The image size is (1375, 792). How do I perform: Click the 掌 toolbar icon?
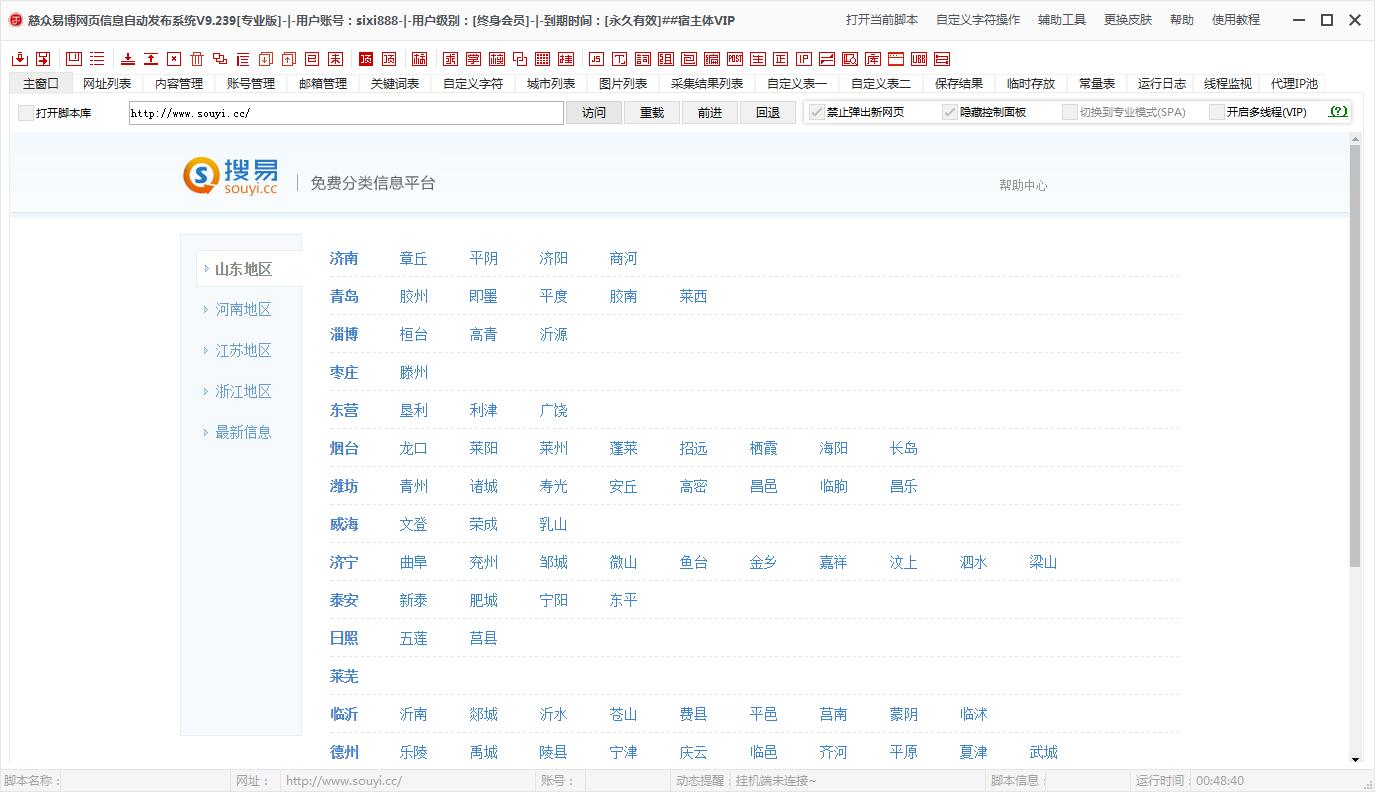pos(473,59)
